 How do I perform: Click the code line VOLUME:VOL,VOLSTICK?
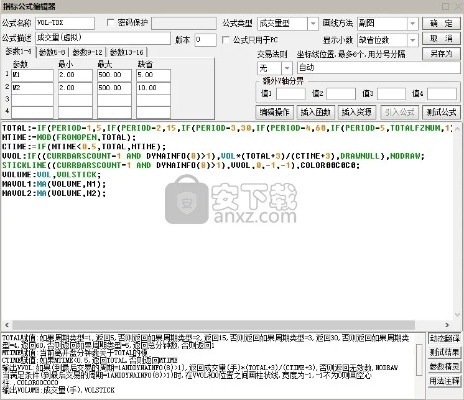[x=51, y=175]
